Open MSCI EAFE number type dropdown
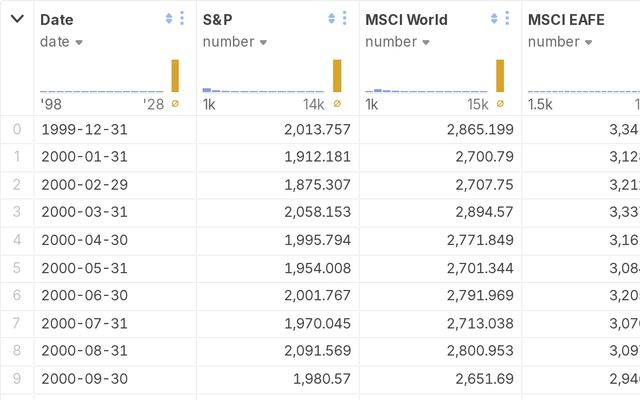The width and height of the screenshot is (640, 400). [559, 42]
